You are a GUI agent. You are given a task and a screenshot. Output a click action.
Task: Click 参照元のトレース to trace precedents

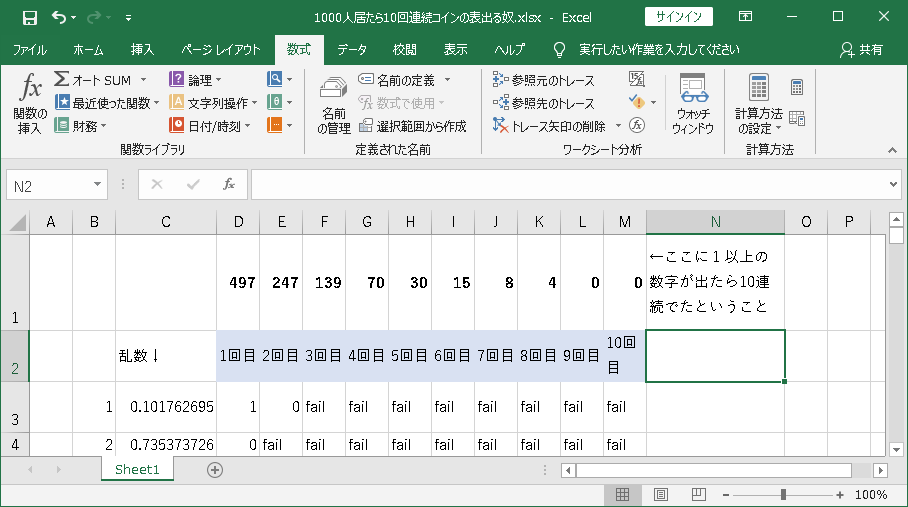pyautogui.click(x=545, y=80)
